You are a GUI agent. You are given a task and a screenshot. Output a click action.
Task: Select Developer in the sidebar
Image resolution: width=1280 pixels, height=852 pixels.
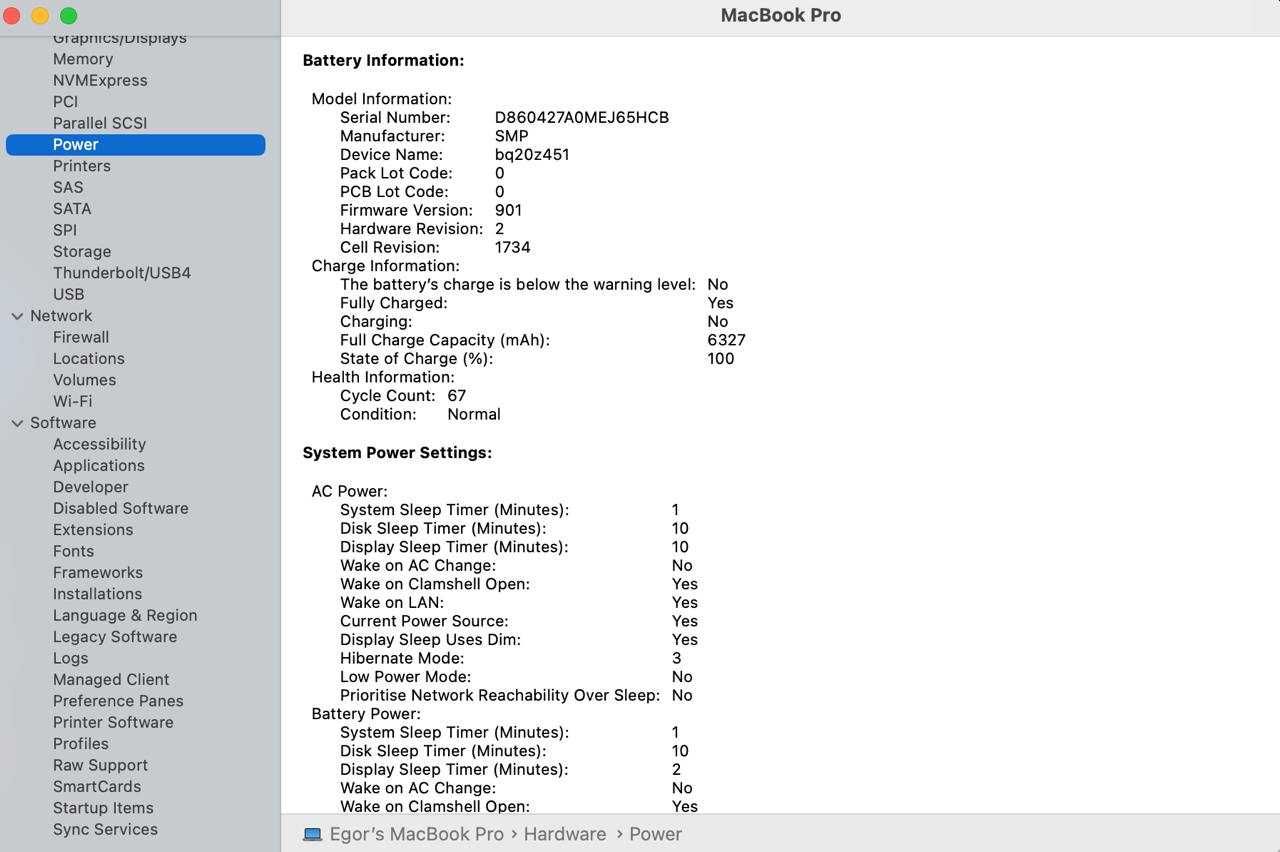[91, 487]
